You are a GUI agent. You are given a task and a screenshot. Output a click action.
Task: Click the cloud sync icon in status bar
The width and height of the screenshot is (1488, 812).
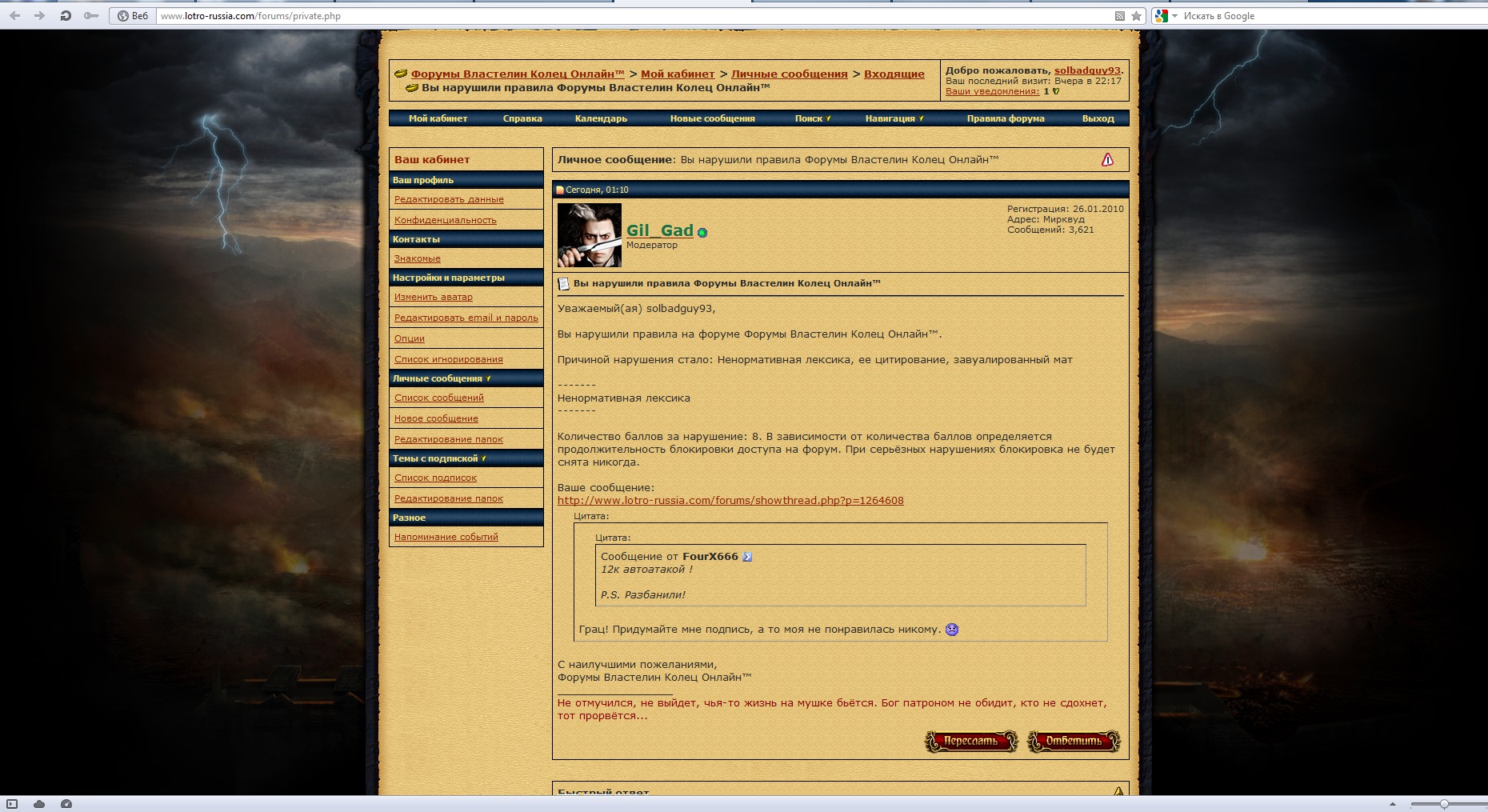39,804
